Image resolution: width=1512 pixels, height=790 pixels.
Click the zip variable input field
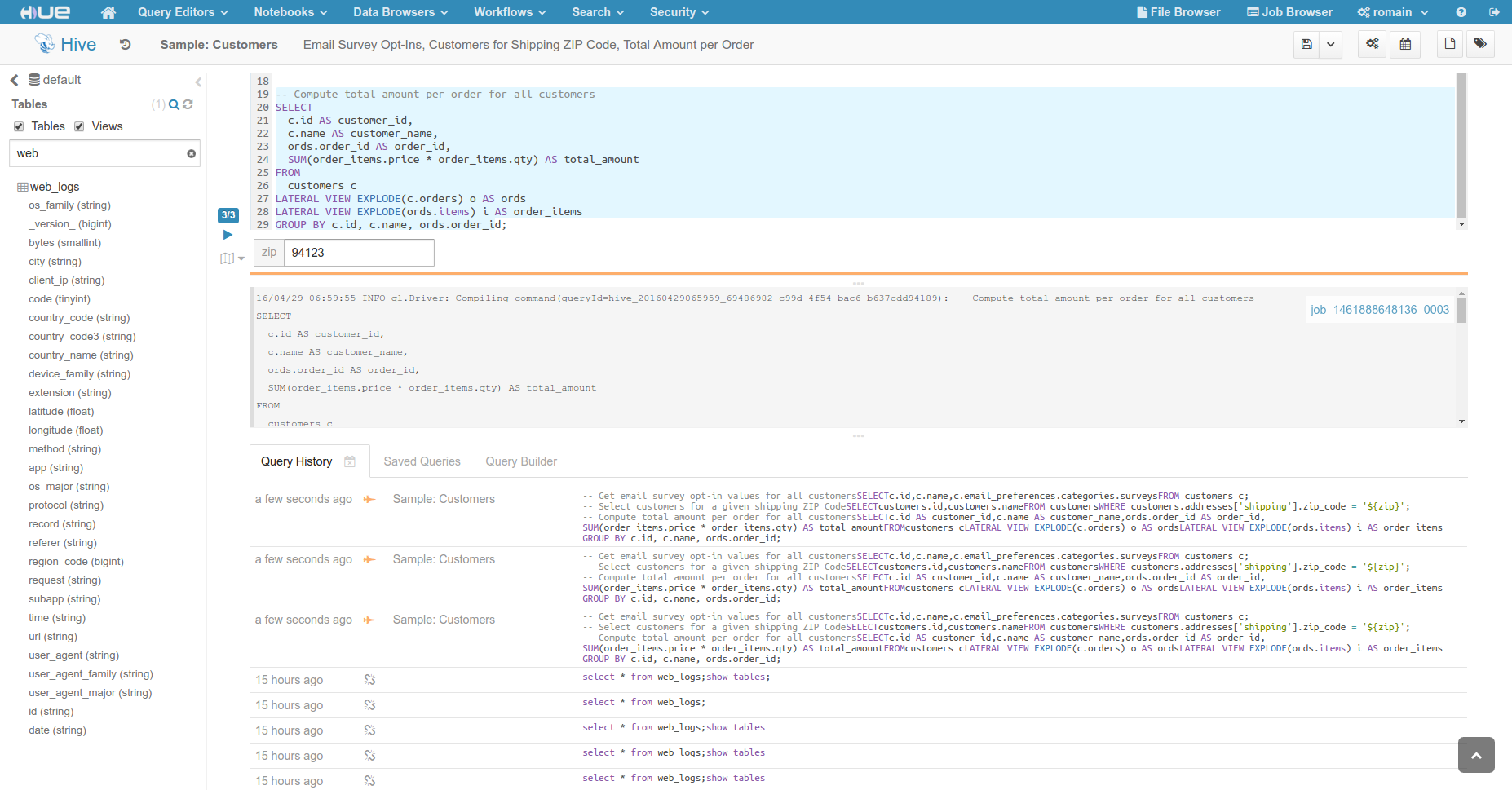(358, 253)
